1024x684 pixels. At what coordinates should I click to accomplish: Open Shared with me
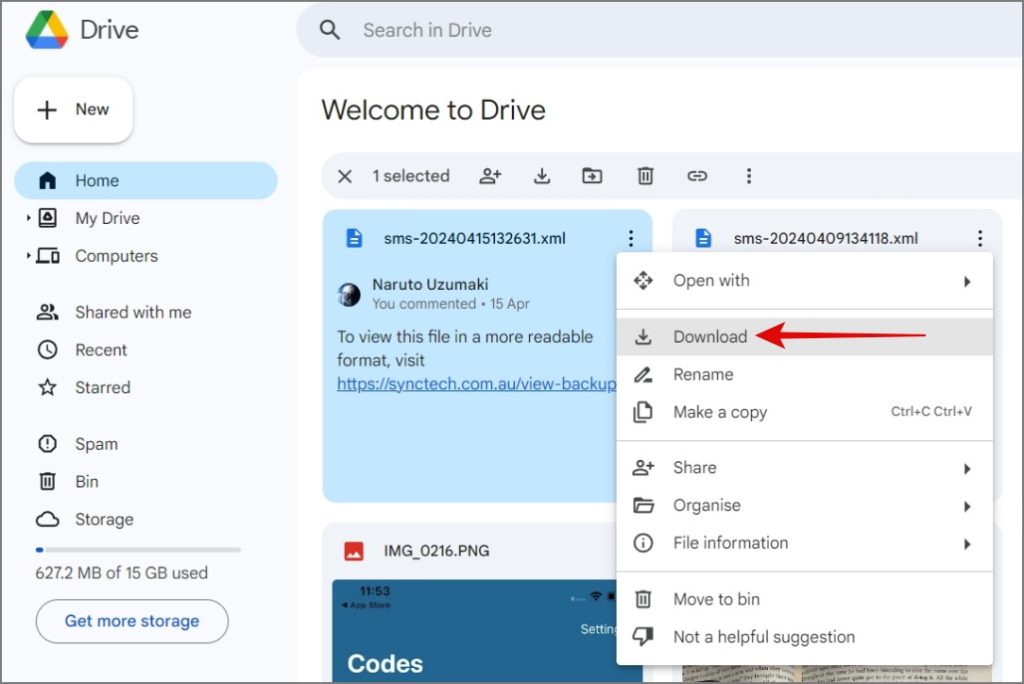click(133, 312)
